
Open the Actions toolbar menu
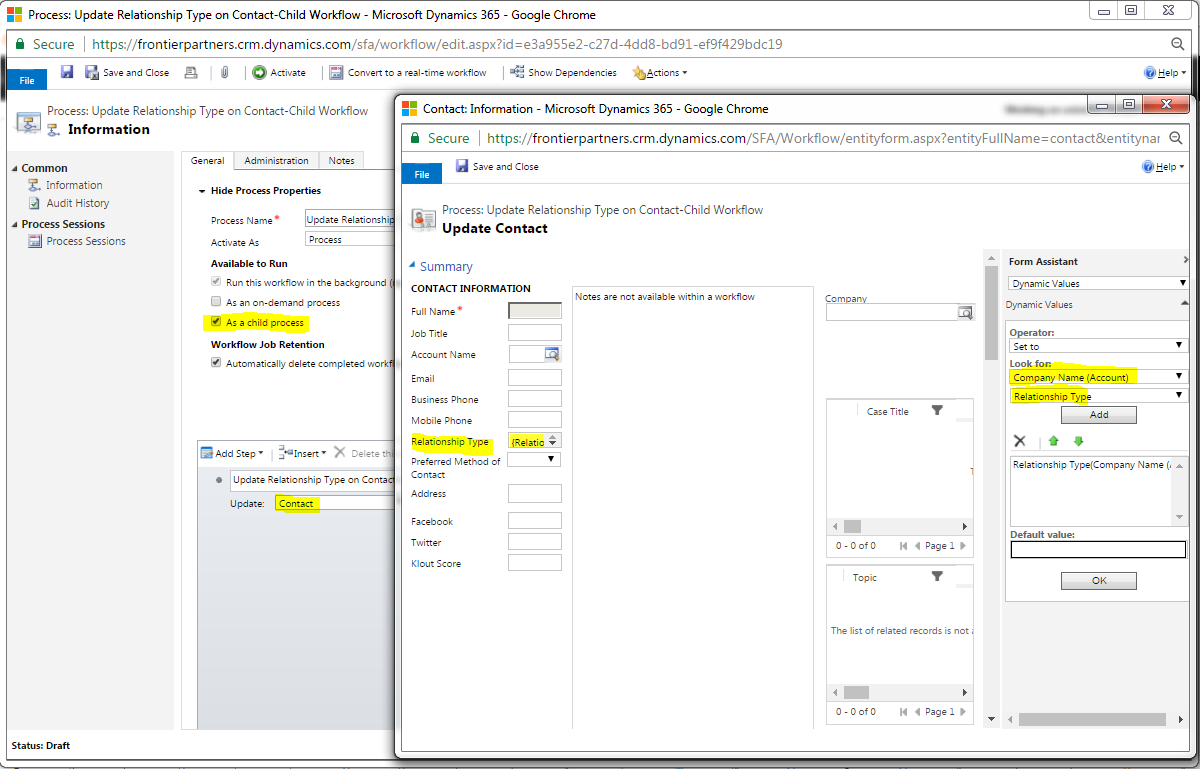click(x=658, y=72)
